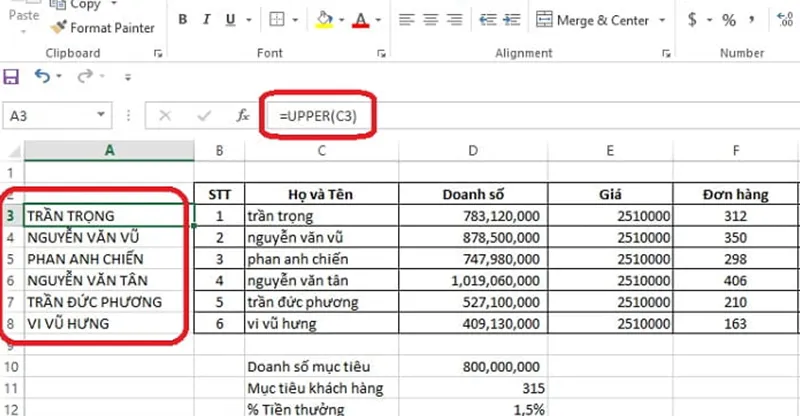Align text right
The width and height of the screenshot is (800, 416).
(454, 20)
